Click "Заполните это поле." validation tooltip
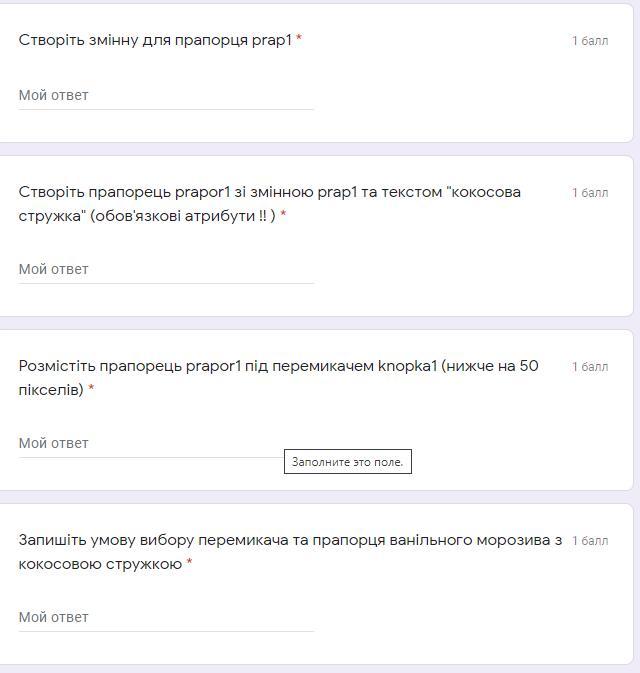Screen dimensions: 640x673 348,462
